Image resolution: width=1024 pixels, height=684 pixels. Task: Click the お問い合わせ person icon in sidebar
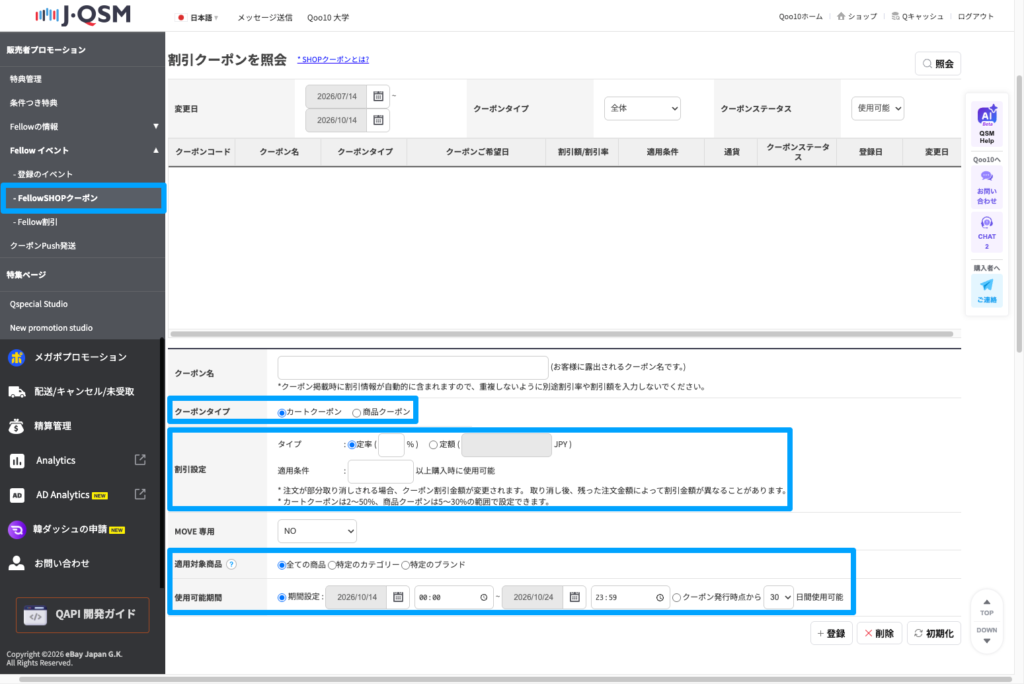[x=16, y=563]
